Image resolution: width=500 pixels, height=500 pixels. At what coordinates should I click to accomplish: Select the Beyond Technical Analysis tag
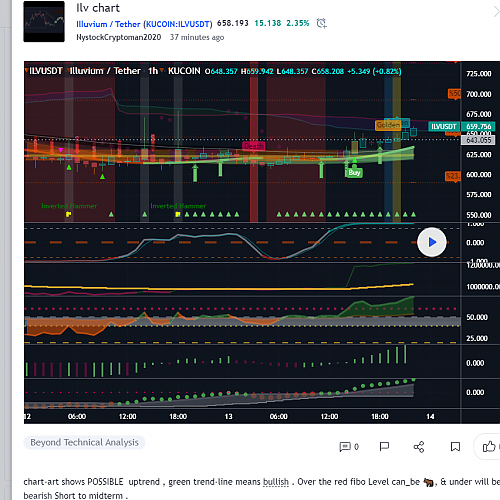[84, 442]
